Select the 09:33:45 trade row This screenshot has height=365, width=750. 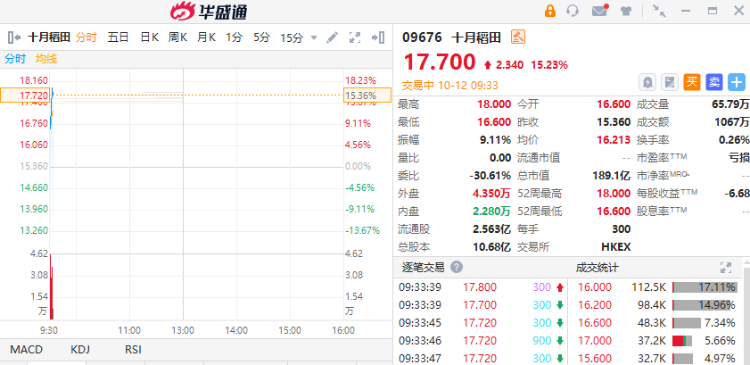coord(481,323)
